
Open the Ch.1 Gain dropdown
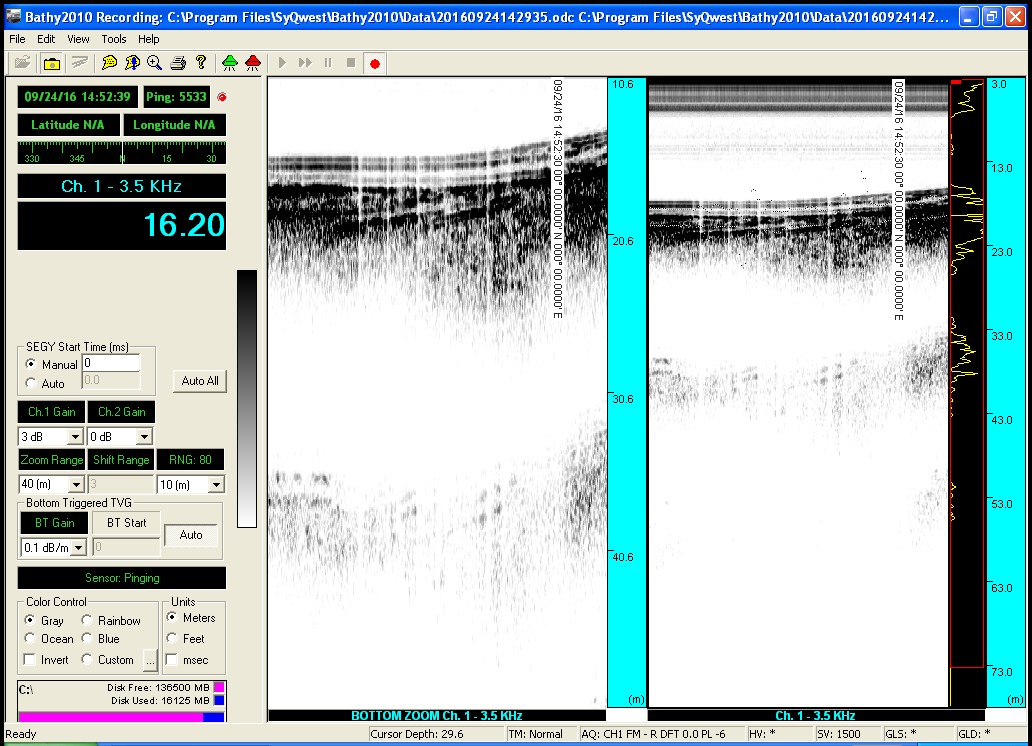[x=75, y=437]
